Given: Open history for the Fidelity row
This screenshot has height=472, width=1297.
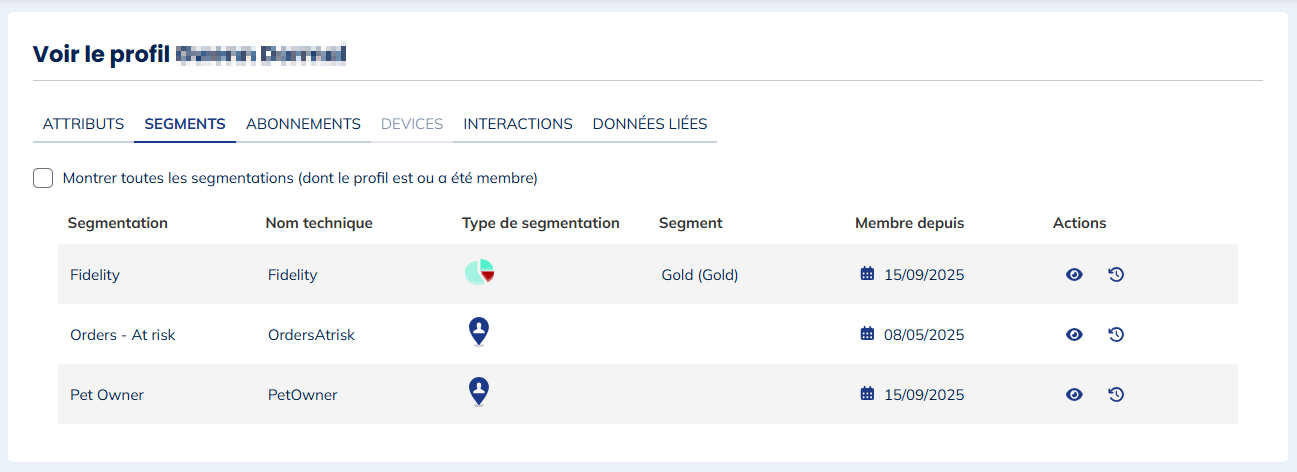Looking at the screenshot, I should [x=1116, y=274].
